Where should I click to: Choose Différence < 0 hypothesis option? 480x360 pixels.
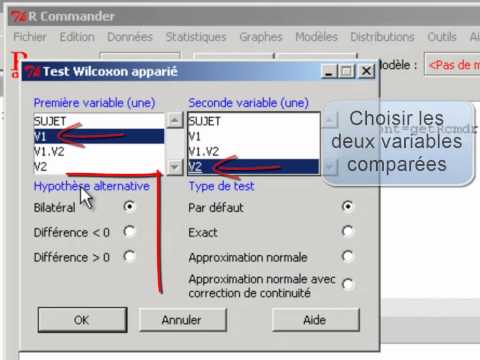129,232
